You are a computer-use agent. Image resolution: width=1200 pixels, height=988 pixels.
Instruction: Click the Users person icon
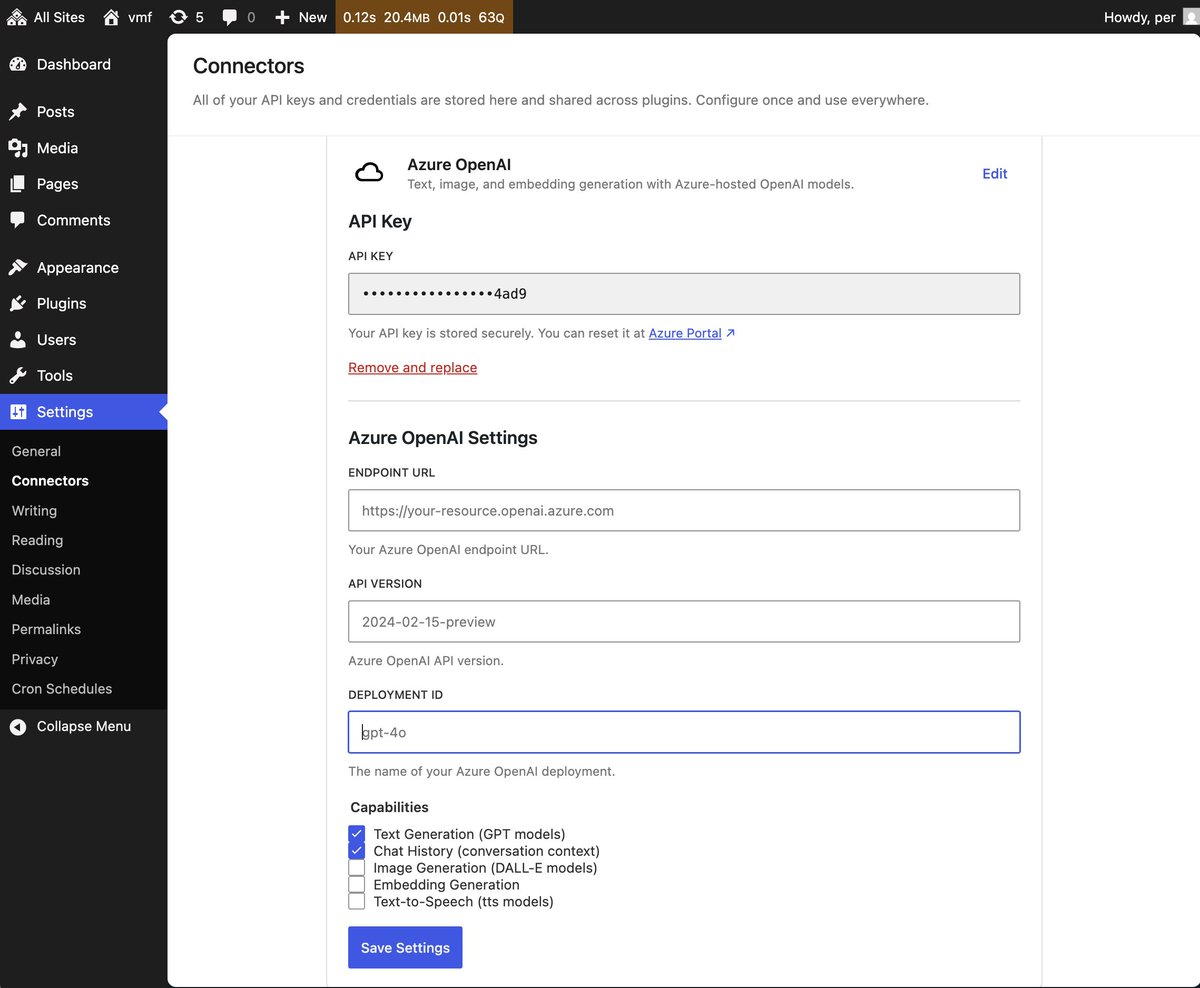tap(18, 340)
